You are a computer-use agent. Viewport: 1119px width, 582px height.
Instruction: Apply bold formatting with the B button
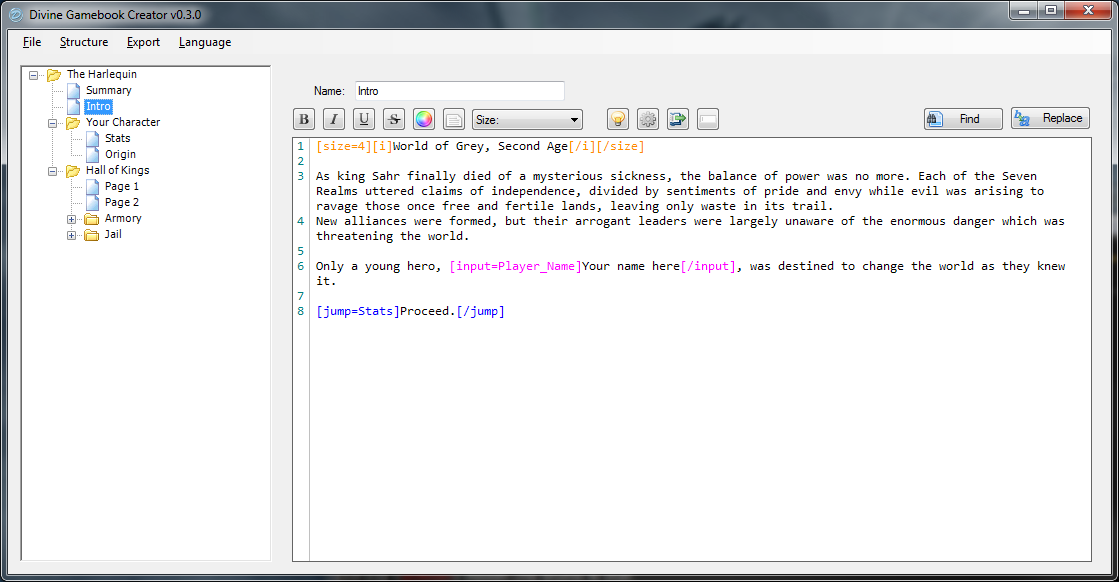click(x=303, y=119)
